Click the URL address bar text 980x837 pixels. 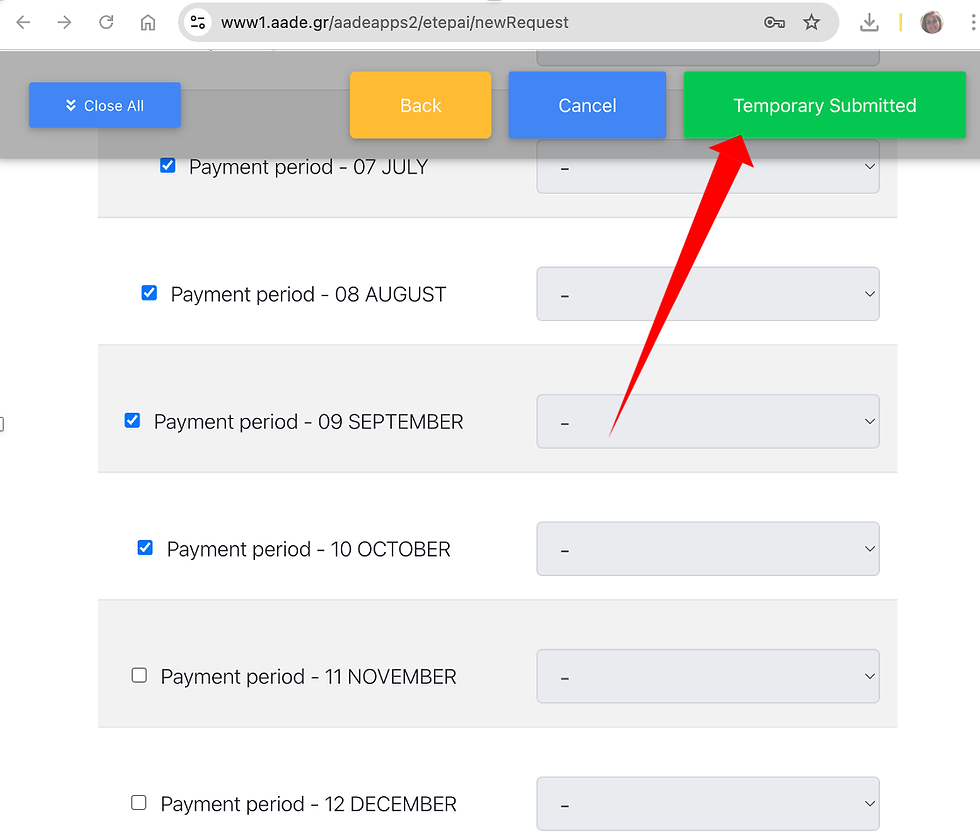(x=394, y=23)
